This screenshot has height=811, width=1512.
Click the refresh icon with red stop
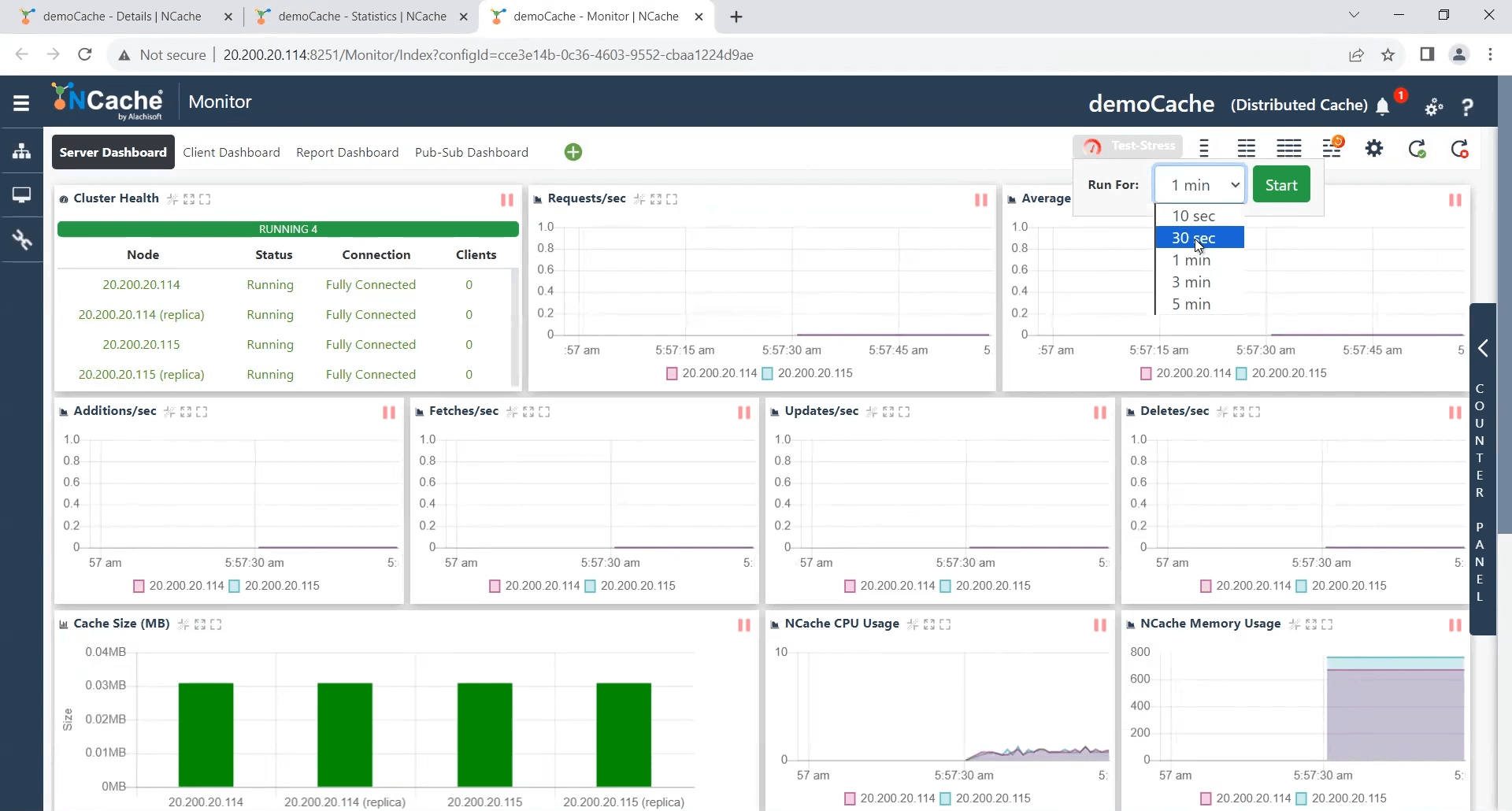[1459, 149]
